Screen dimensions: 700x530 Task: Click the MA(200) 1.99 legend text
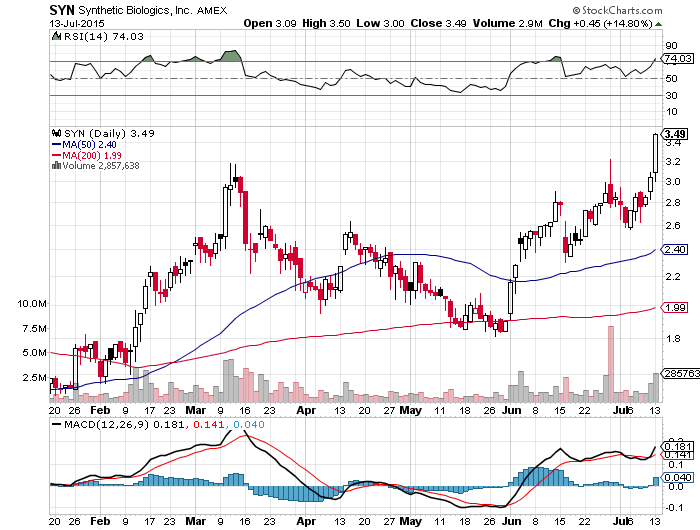[92, 155]
